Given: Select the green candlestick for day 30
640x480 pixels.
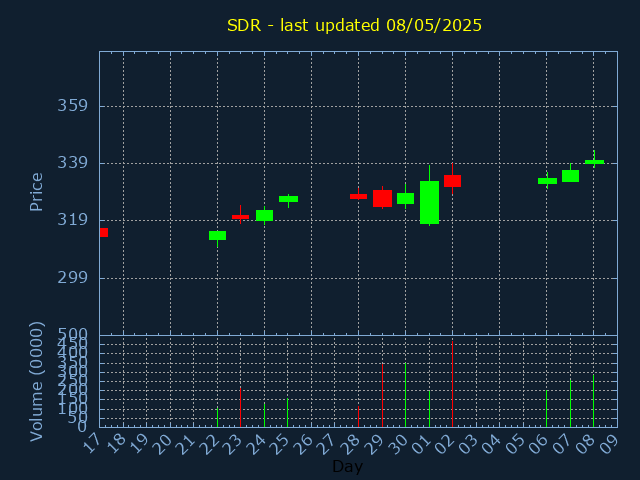Looking at the screenshot, I should (405, 198).
